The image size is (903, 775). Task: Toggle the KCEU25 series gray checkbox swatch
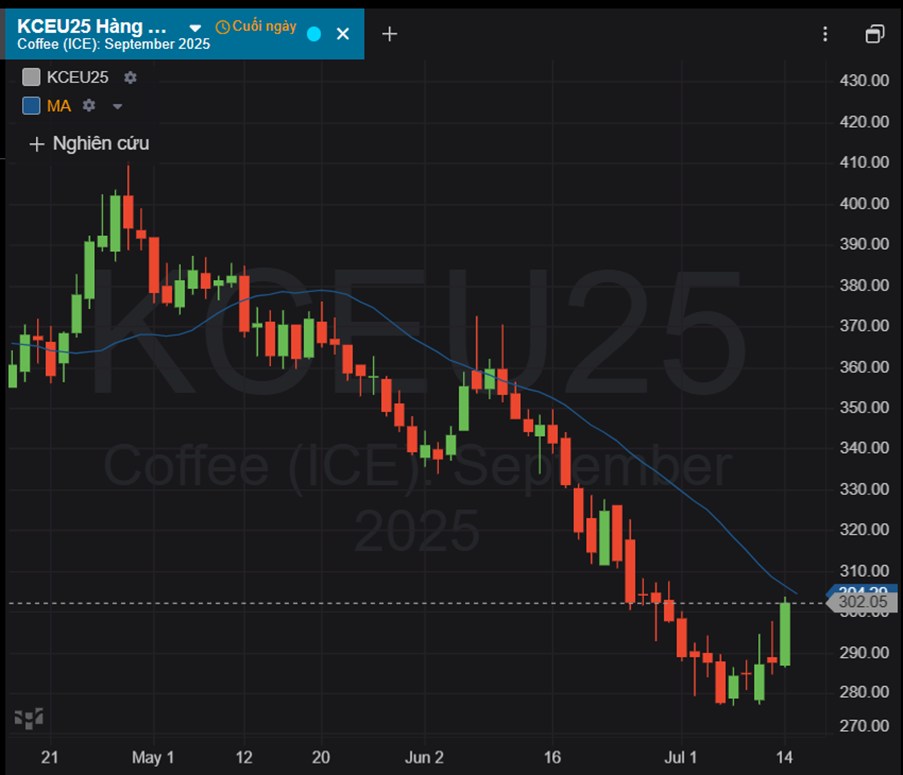point(31,77)
